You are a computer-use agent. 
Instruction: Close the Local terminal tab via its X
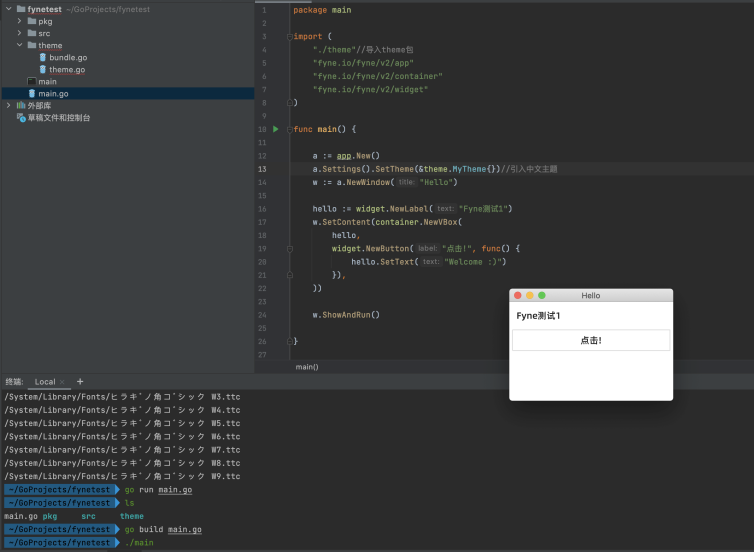tap(62, 382)
